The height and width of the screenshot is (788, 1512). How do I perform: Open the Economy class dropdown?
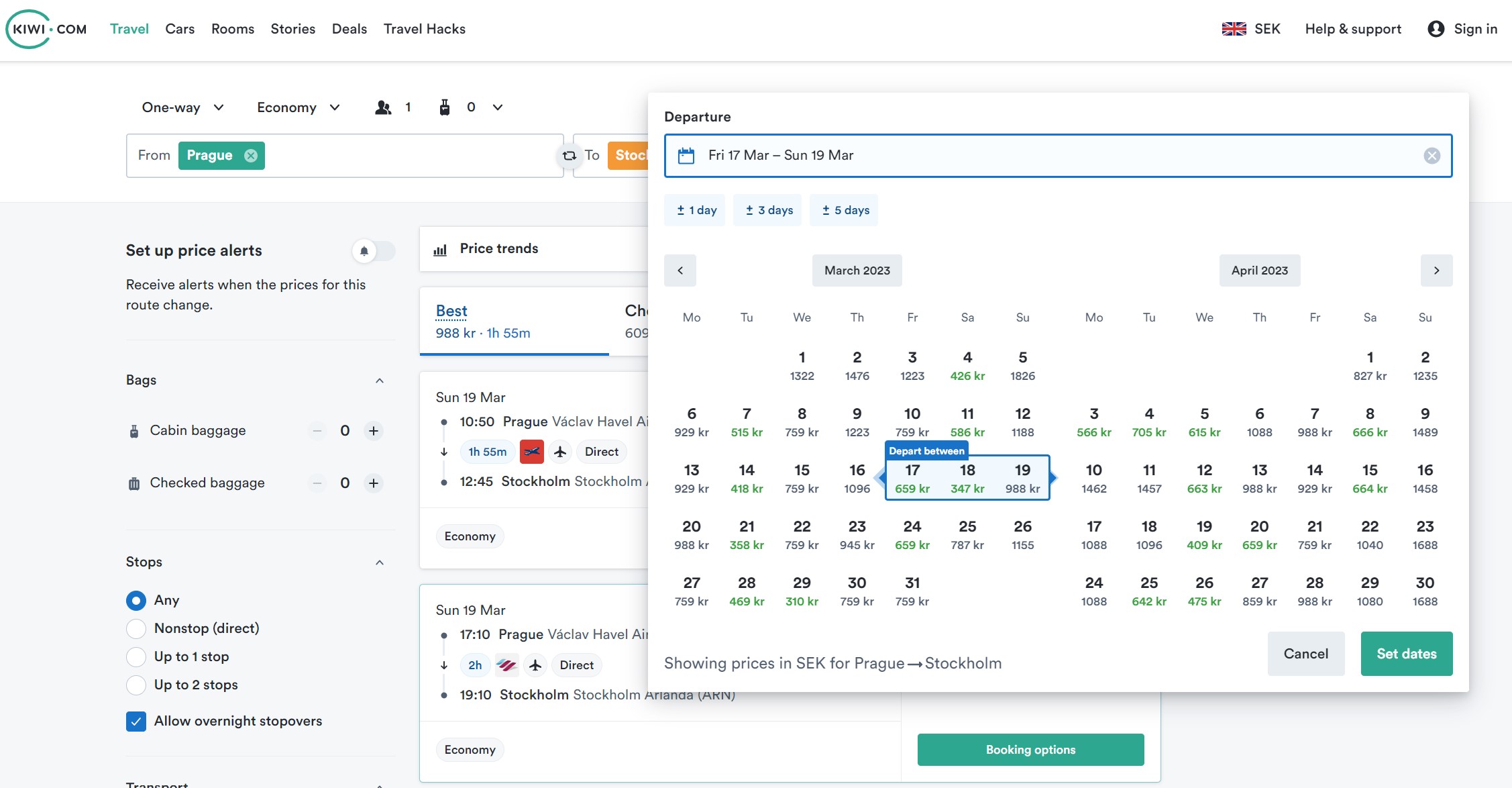tap(297, 106)
